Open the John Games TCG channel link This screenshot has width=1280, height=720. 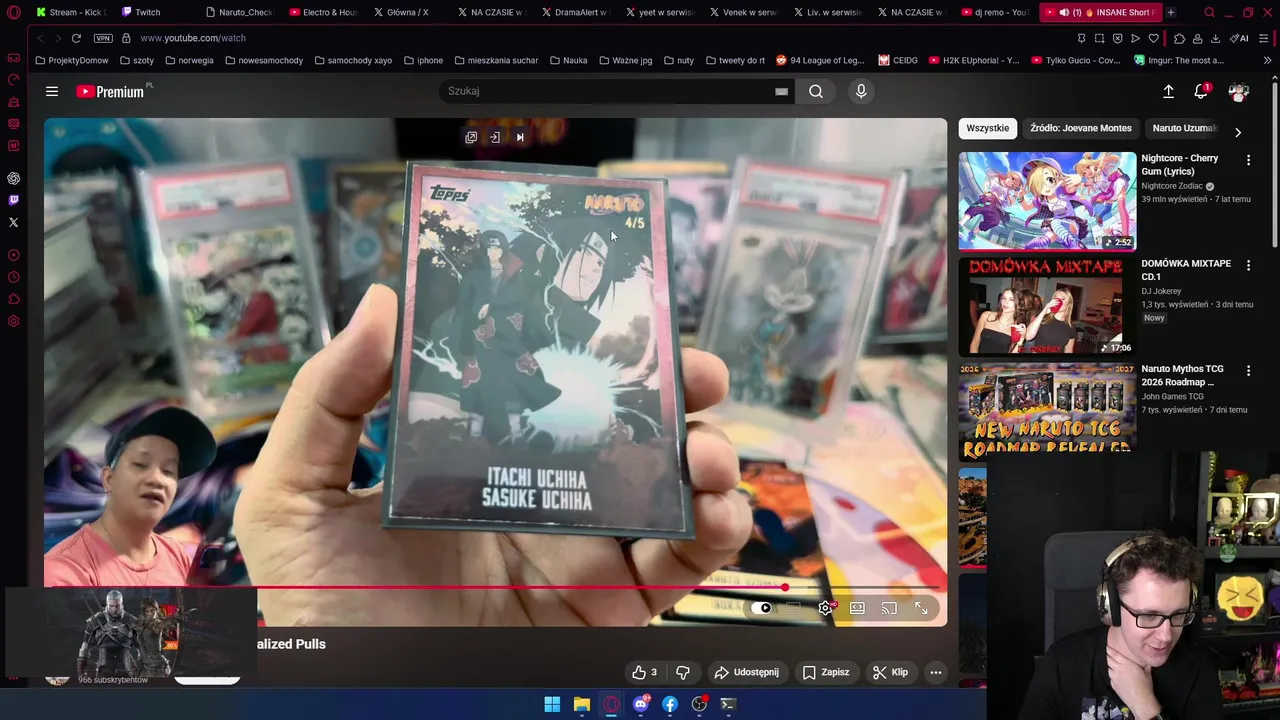click(x=1172, y=396)
